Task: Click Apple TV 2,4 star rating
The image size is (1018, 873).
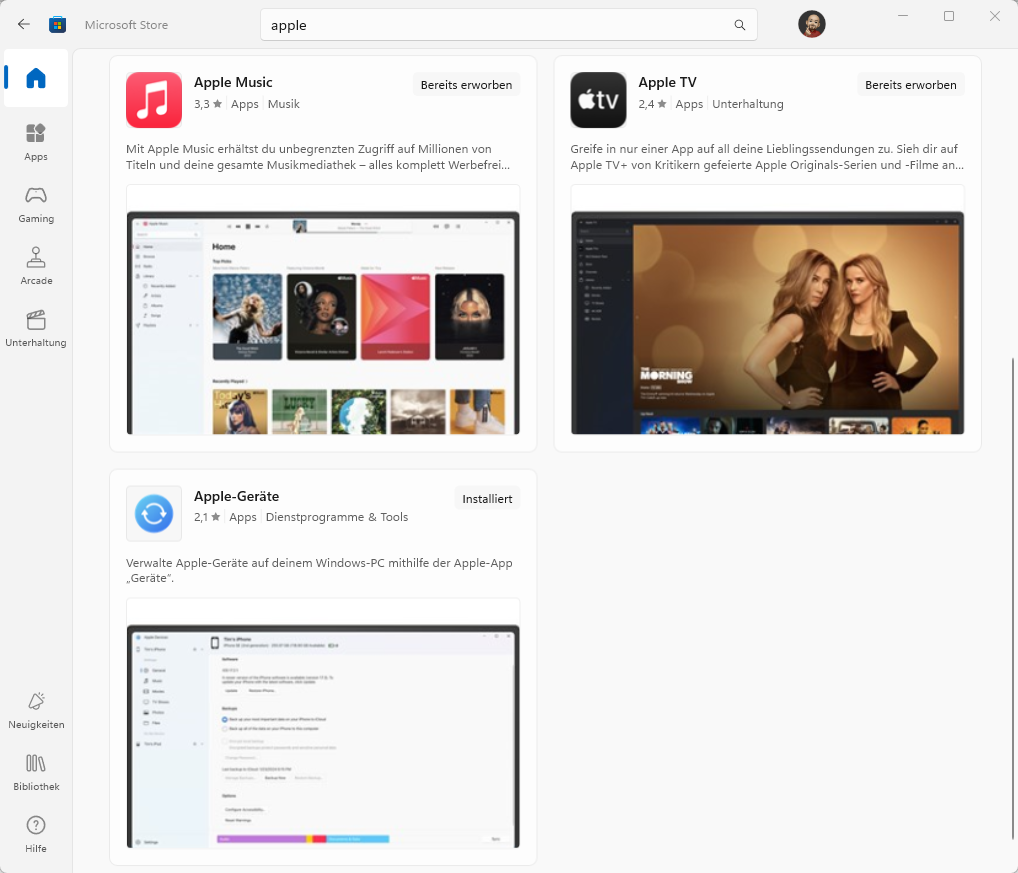Action: click(x=652, y=104)
